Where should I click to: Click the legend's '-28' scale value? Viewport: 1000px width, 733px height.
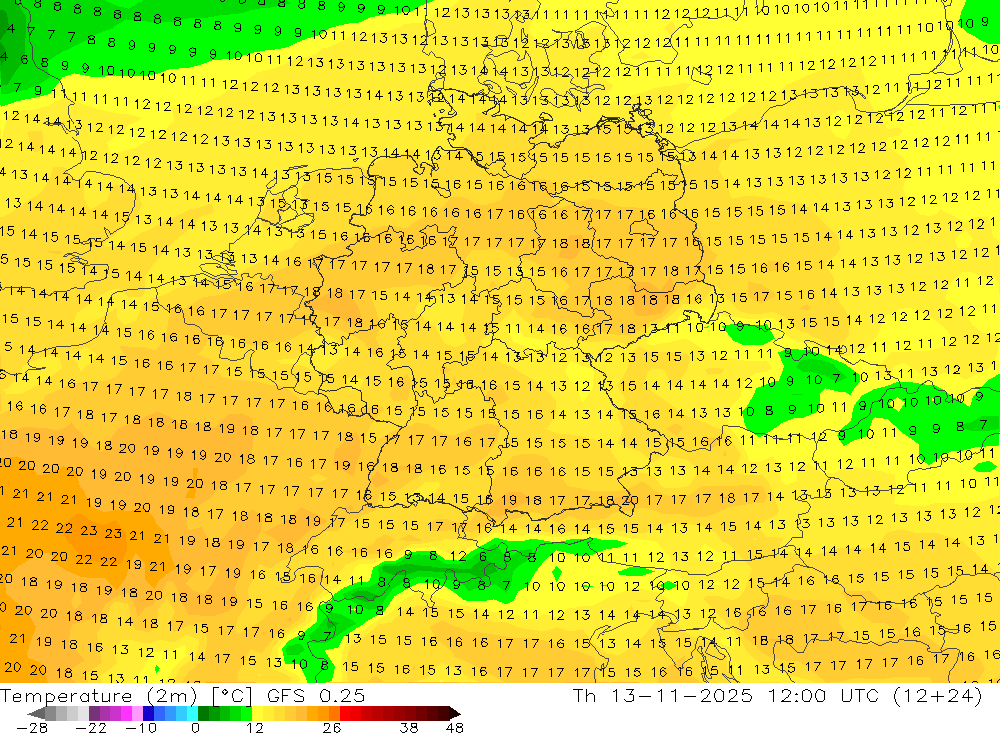(31, 728)
